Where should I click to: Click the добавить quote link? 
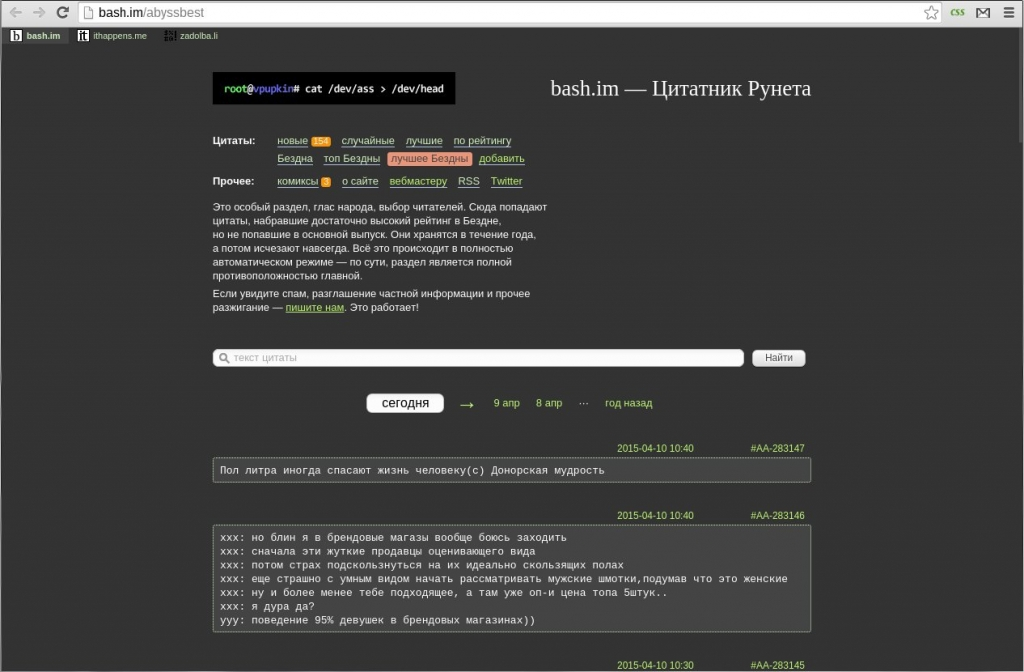502,159
